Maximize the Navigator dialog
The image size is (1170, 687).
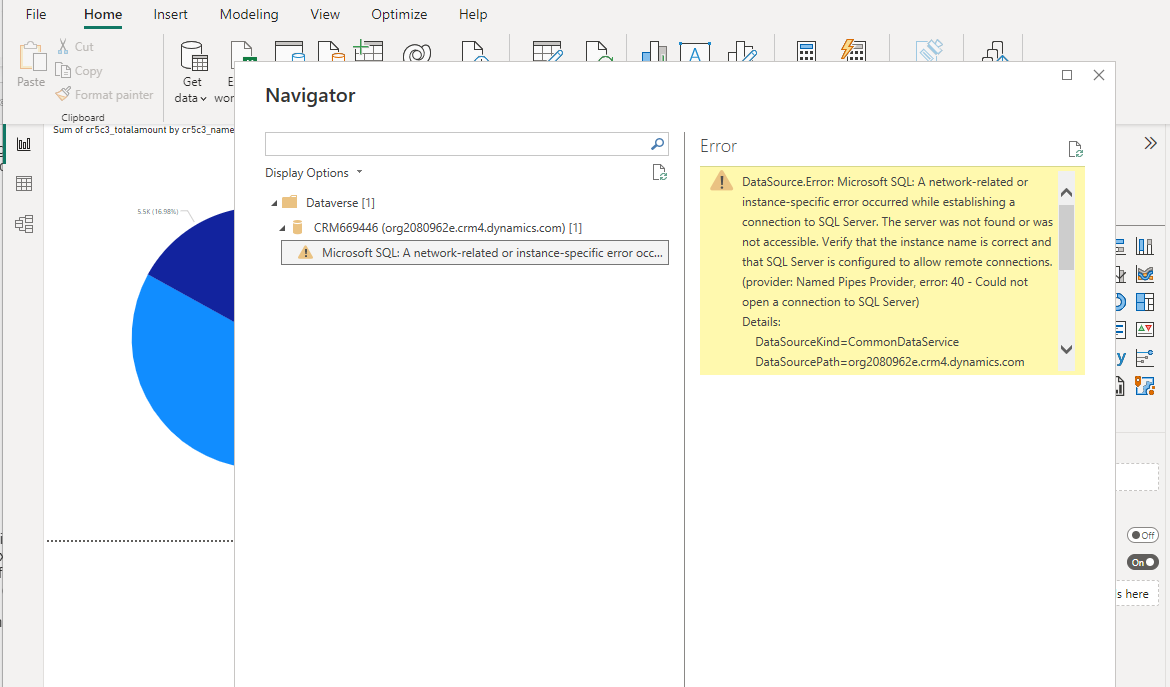pos(1067,75)
